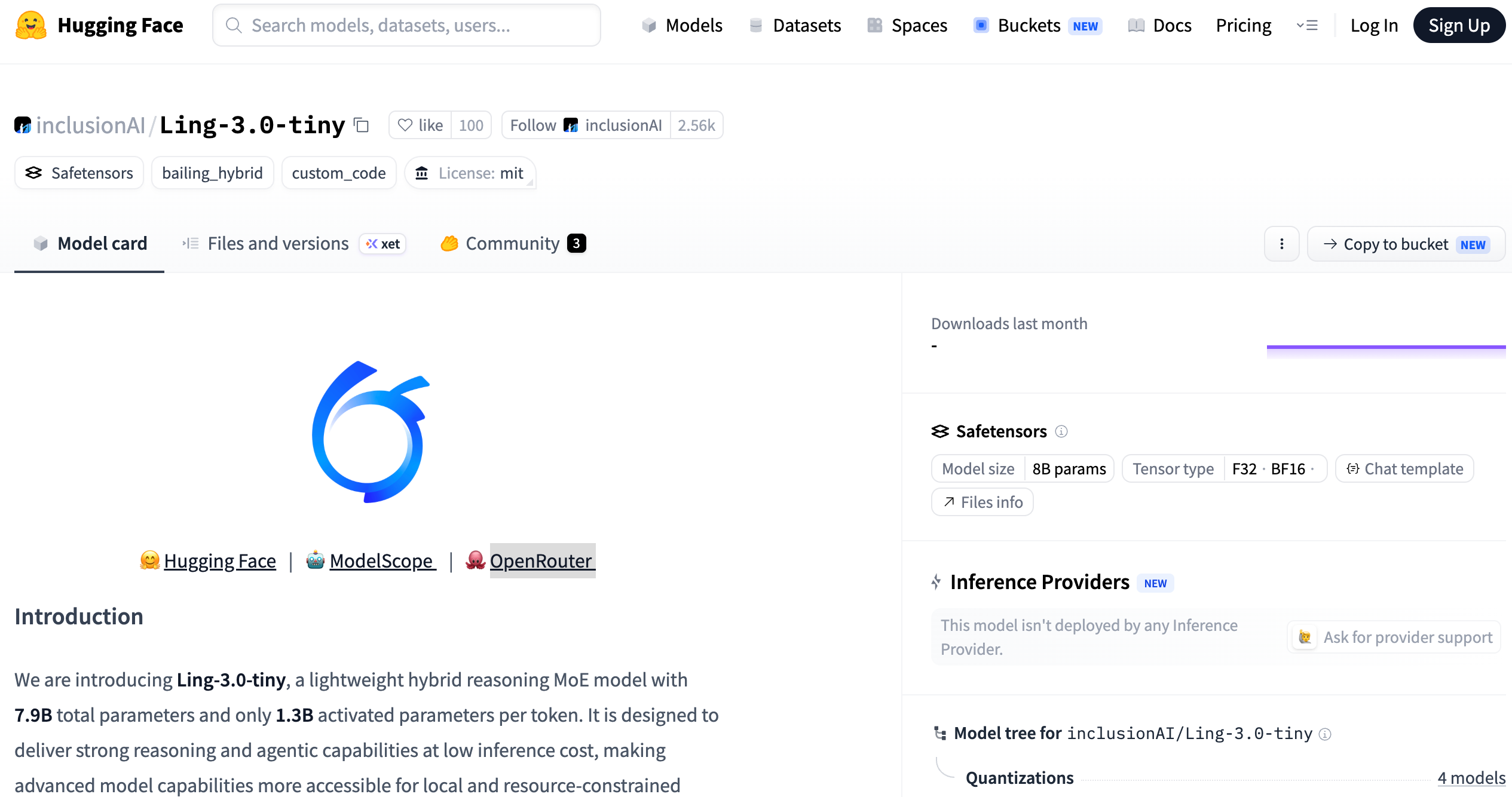Open the Docs page
Viewport: 1512px width, 797px height.
1160,25
